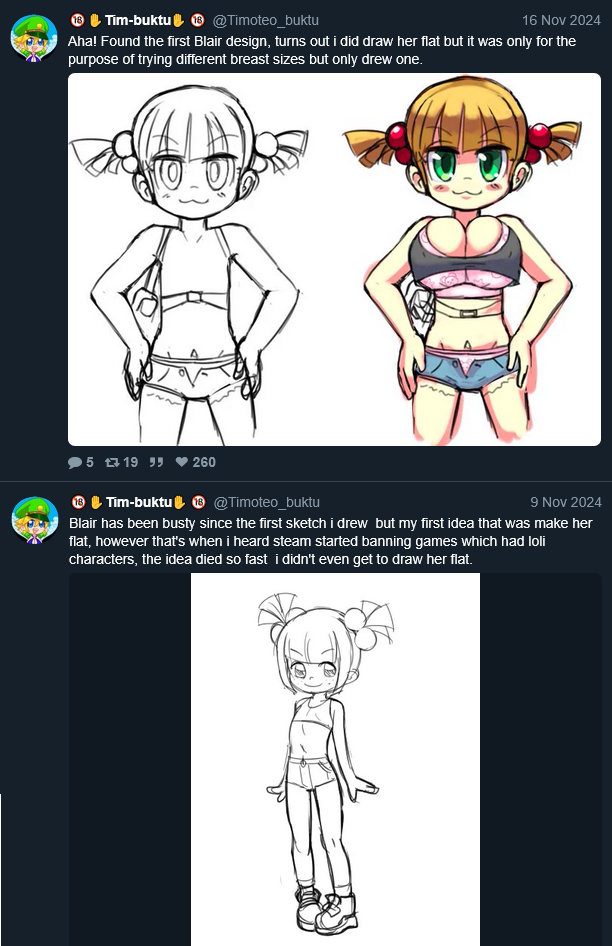Open the sketch image on the 9 Nov post

pos(336,760)
